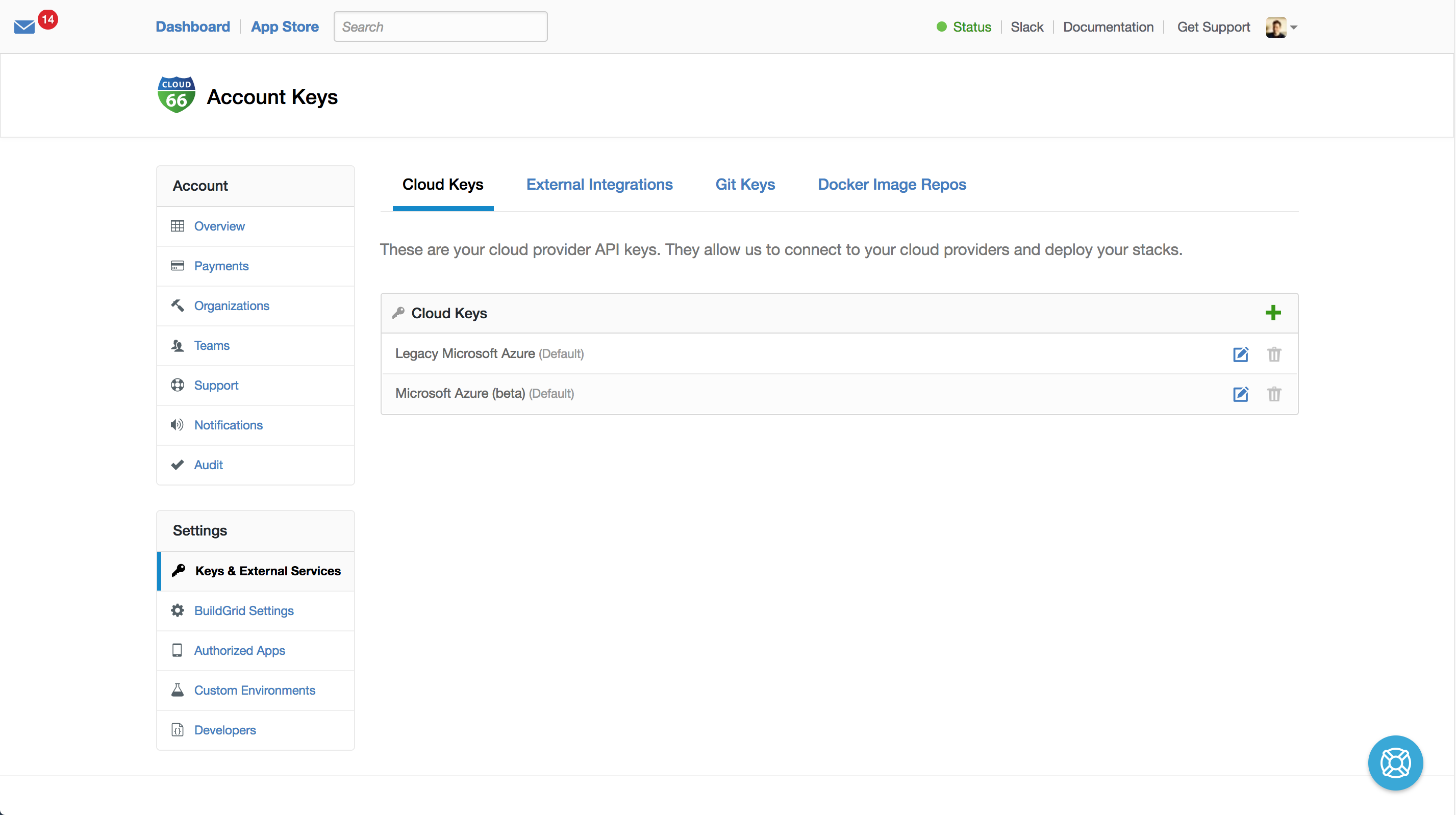The width and height of the screenshot is (1456, 815).
Task: Switch to the Git Keys tab
Action: [745, 184]
